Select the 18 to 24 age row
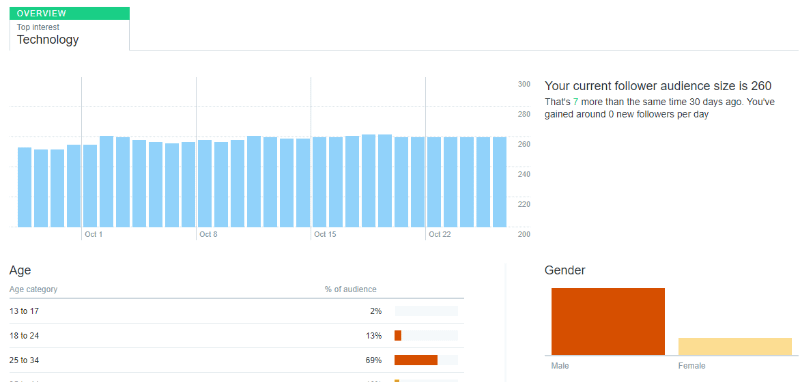This screenshot has width=800, height=382. coord(236,336)
